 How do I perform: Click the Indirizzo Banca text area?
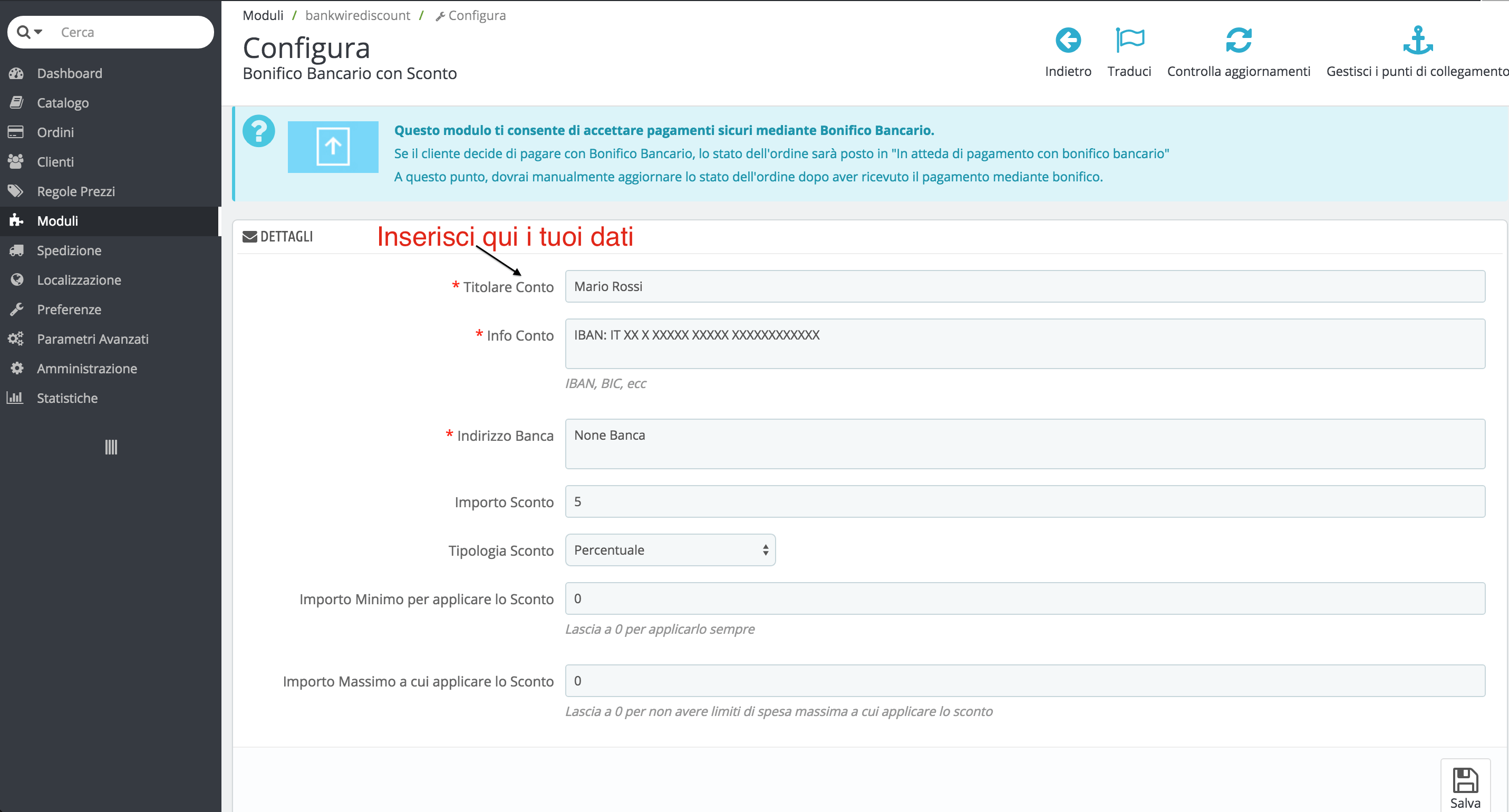point(1024,443)
